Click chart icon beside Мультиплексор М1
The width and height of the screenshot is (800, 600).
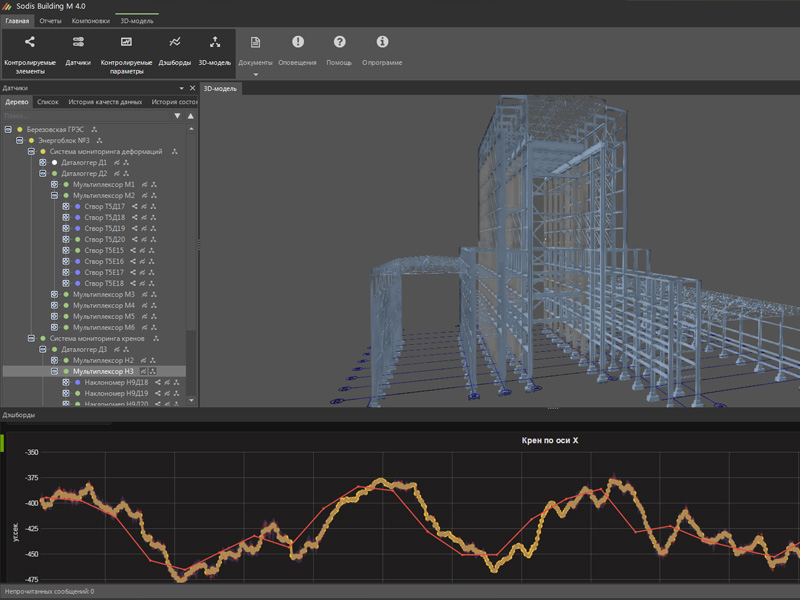click(x=144, y=185)
